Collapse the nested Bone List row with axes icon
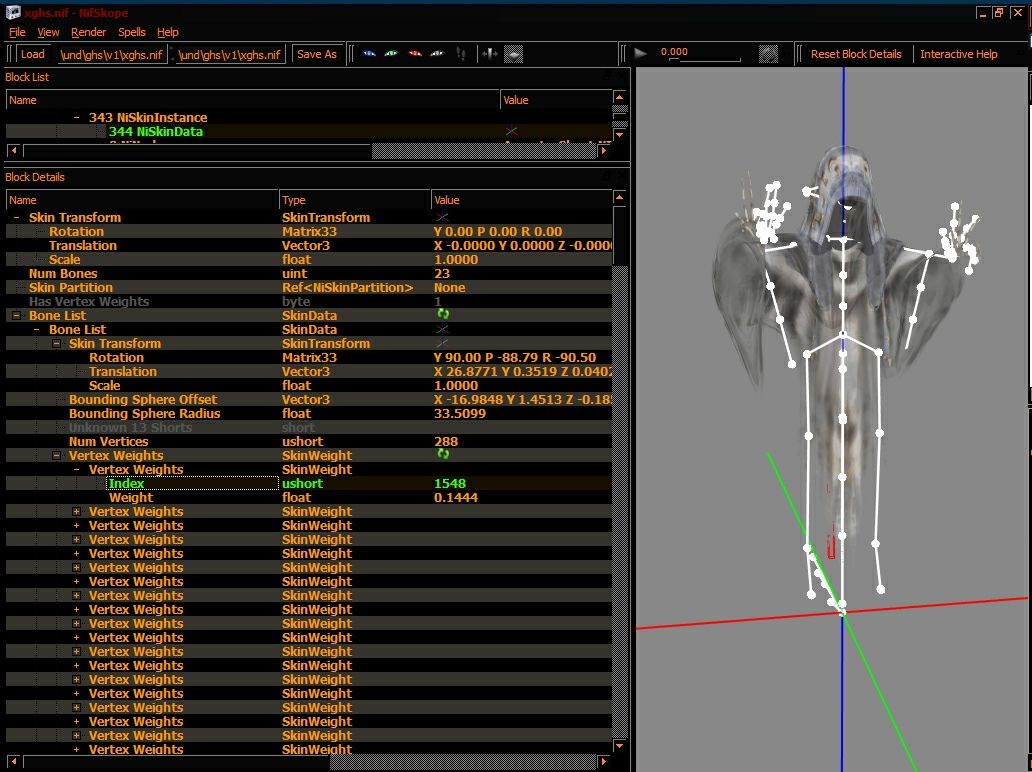The width and height of the screenshot is (1032, 772). (x=36, y=330)
